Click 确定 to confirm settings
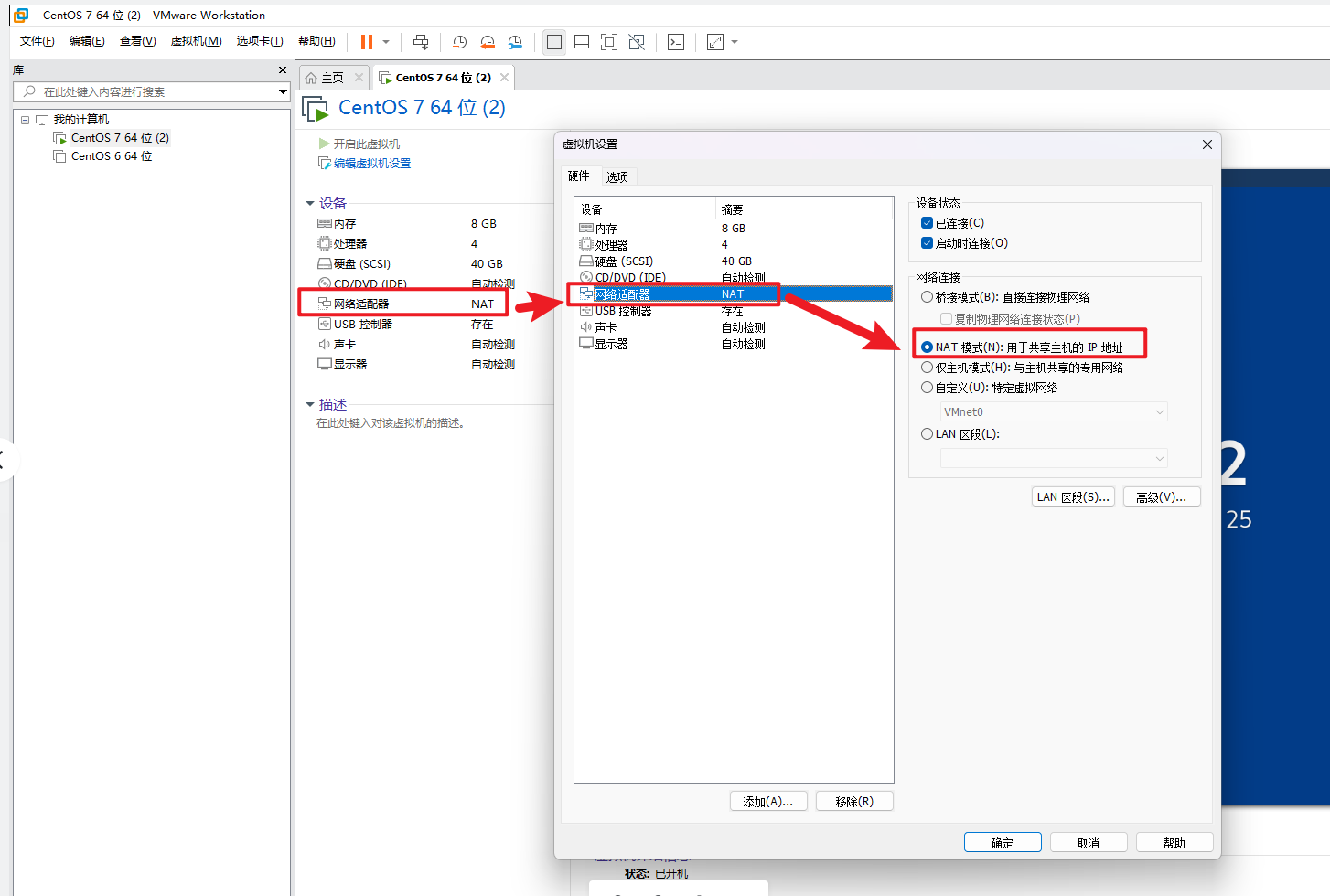The width and height of the screenshot is (1330, 896). (x=1003, y=841)
